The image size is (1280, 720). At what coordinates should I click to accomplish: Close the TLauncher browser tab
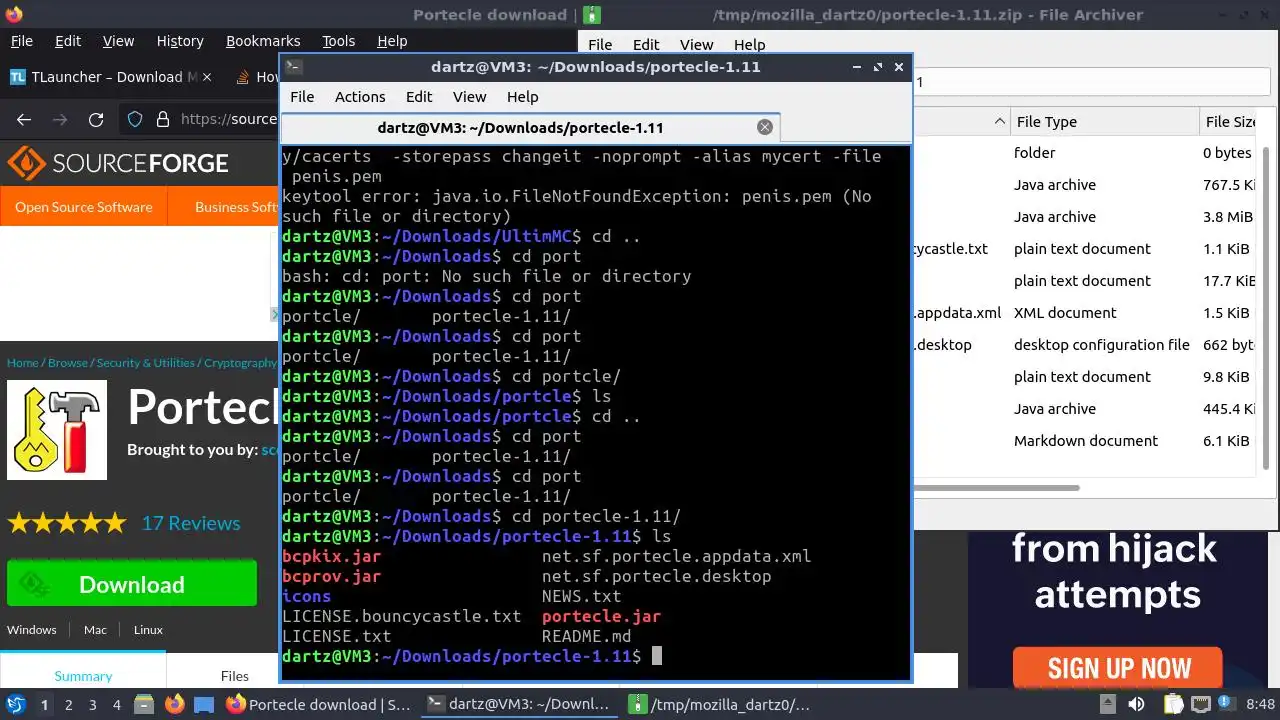(x=207, y=77)
